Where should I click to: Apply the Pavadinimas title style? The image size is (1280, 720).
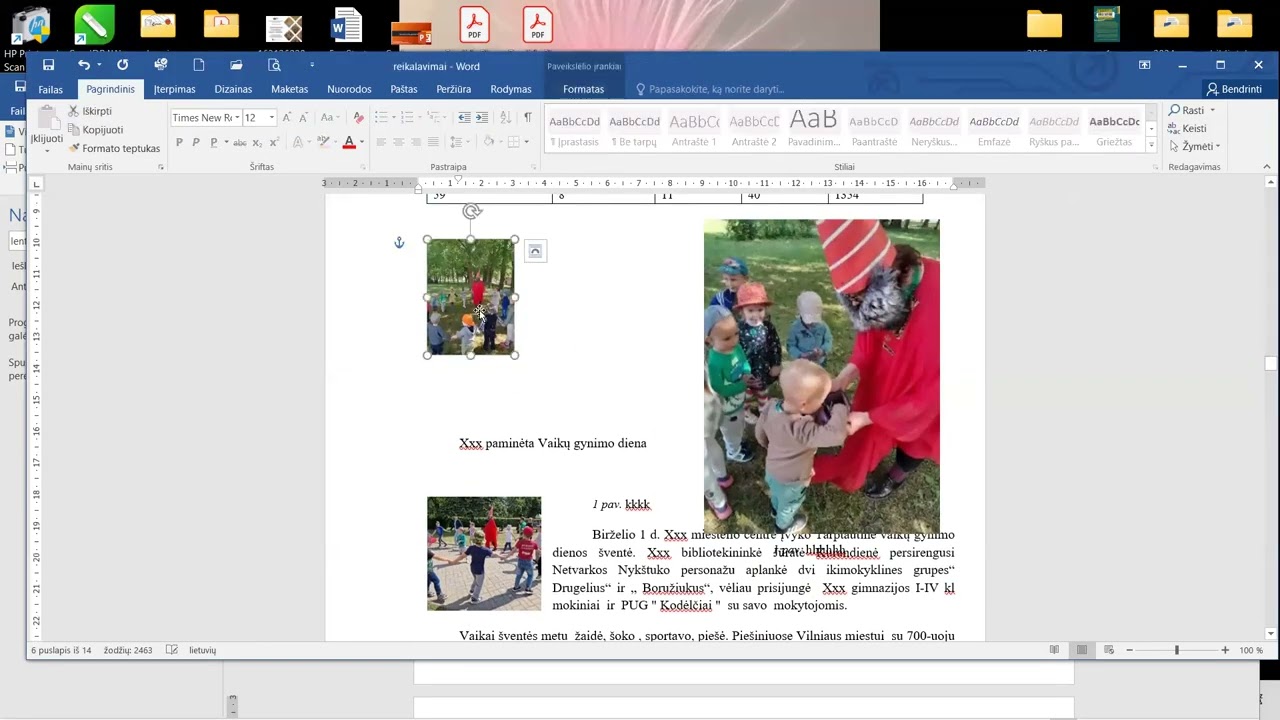(x=814, y=130)
